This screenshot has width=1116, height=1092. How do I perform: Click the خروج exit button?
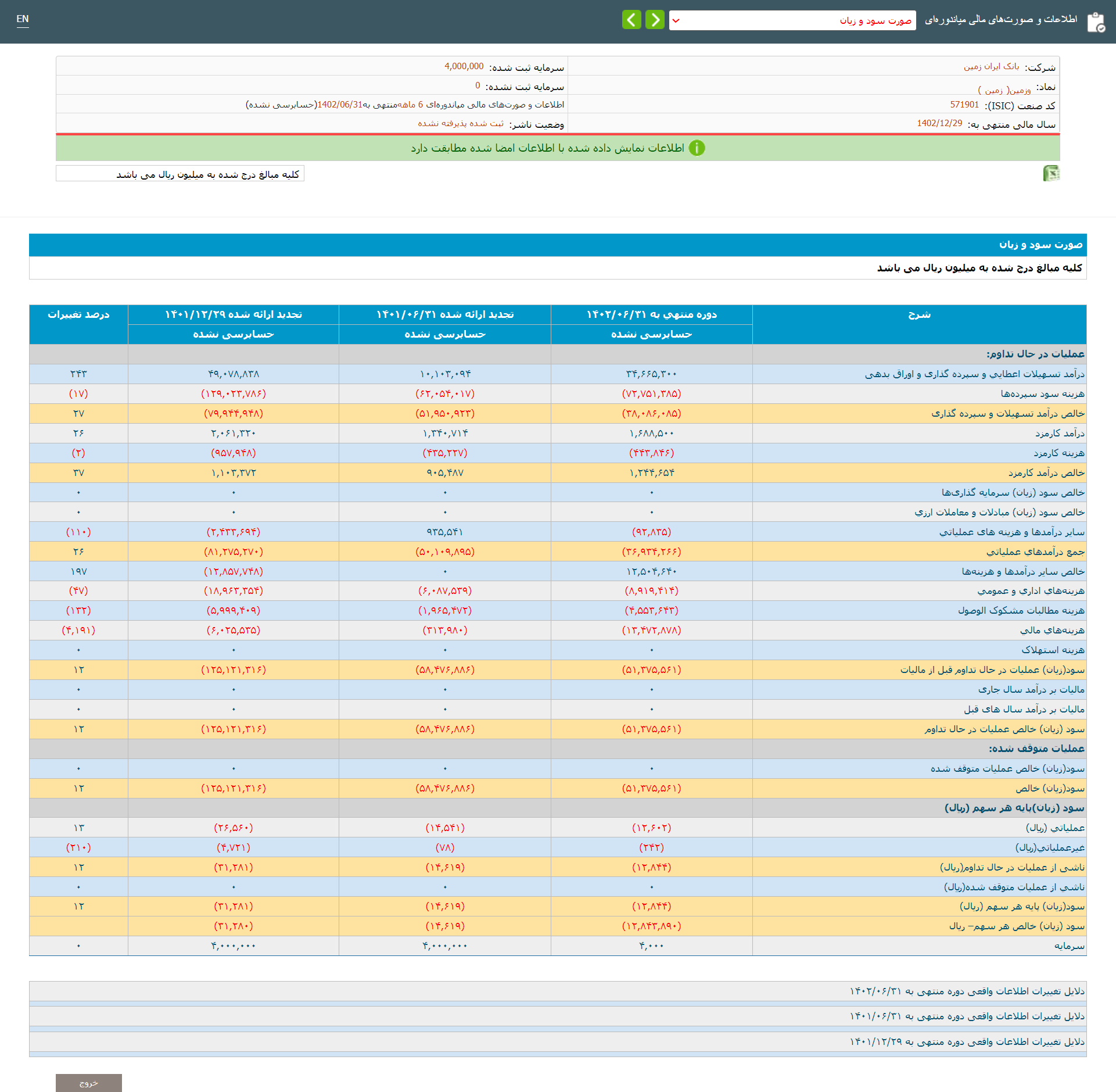pos(89,1083)
